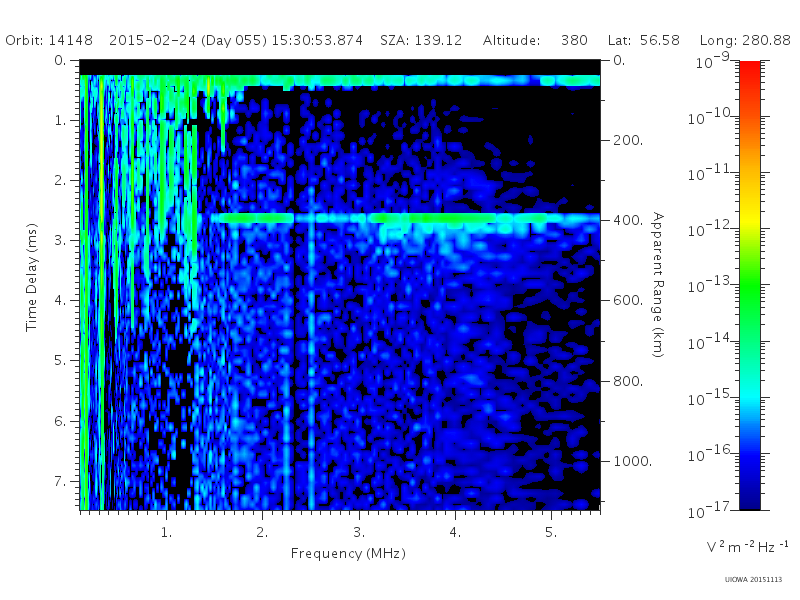Viewport: 800px width, 600px height.
Task: Click the 10^-9 color scale label
Action: (713, 61)
